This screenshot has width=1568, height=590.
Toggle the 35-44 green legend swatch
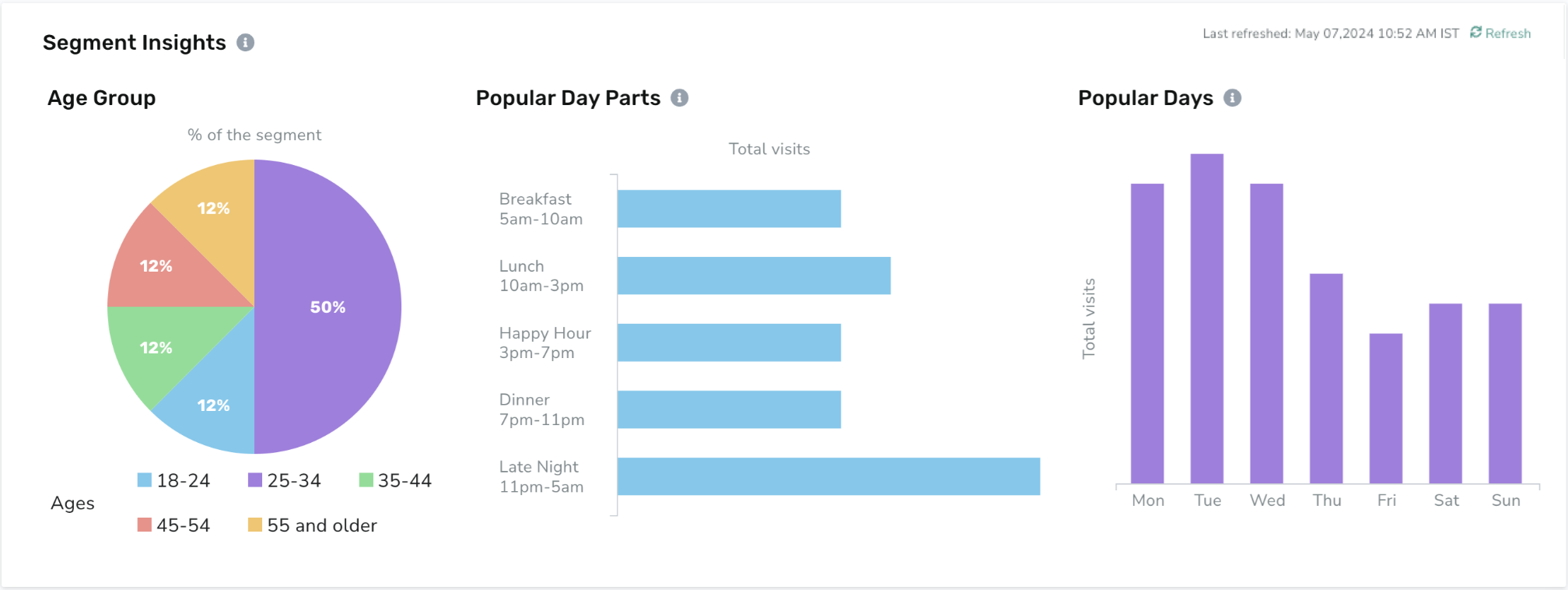click(366, 480)
